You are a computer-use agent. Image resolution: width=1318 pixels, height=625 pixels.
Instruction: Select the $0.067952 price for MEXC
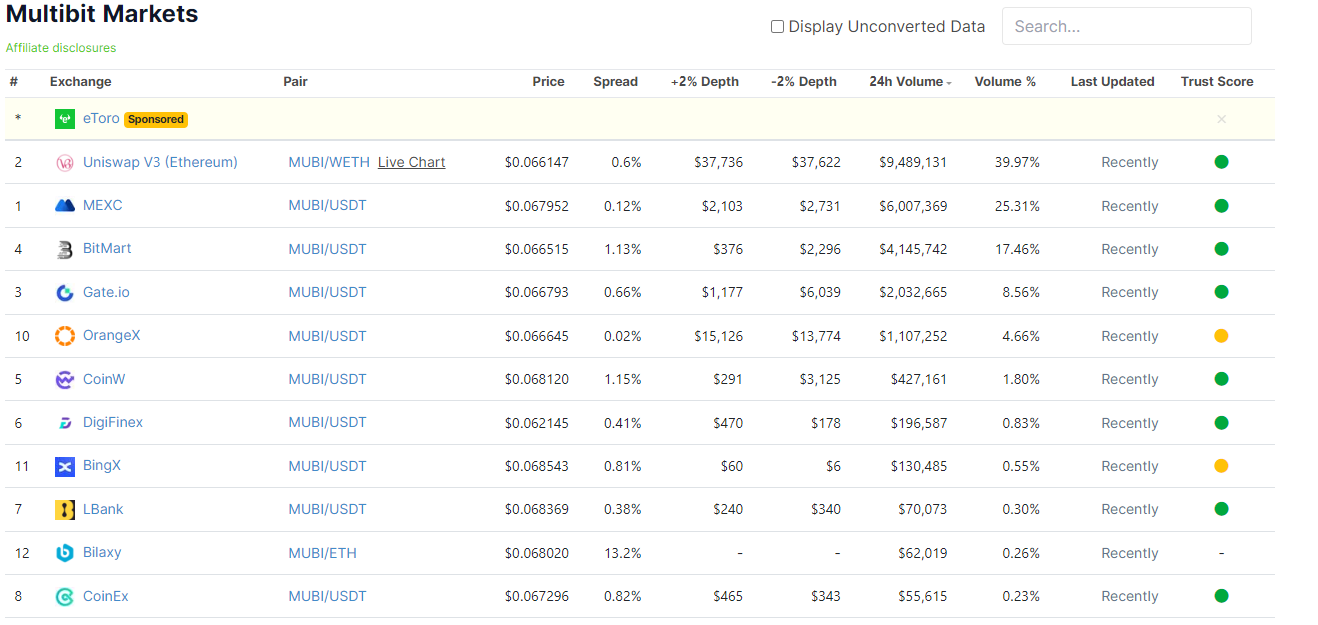(537, 206)
